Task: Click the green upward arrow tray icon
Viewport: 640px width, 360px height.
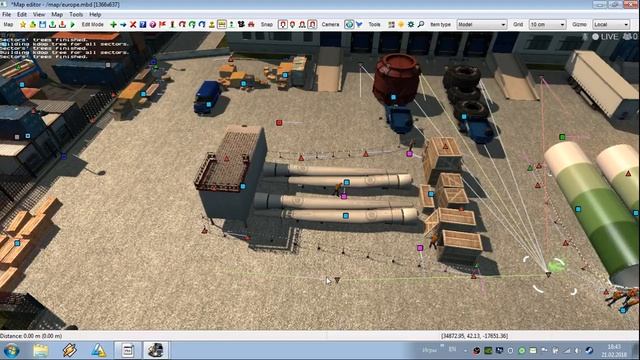Action: point(52,25)
